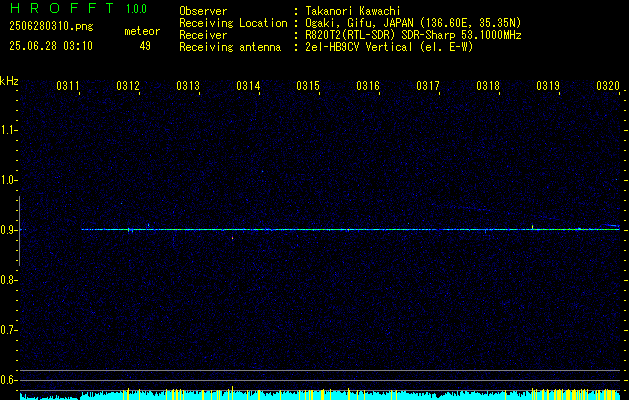Click the 1.0 frequency axis label

click(8, 180)
